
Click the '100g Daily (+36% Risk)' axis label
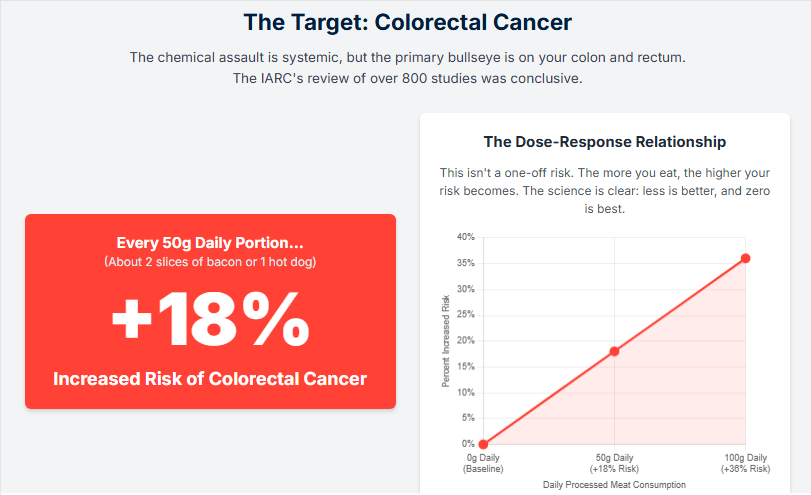click(745, 463)
